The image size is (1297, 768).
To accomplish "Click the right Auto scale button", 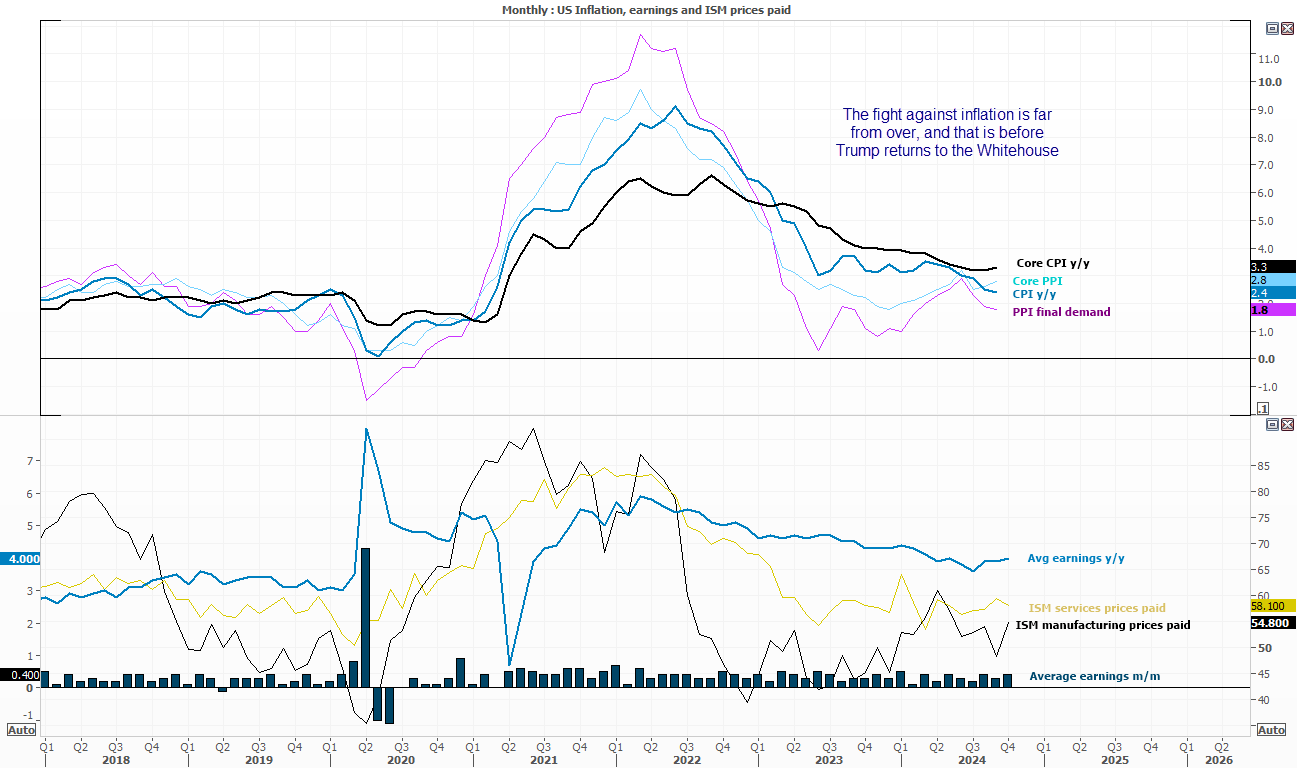I will click(1270, 730).
